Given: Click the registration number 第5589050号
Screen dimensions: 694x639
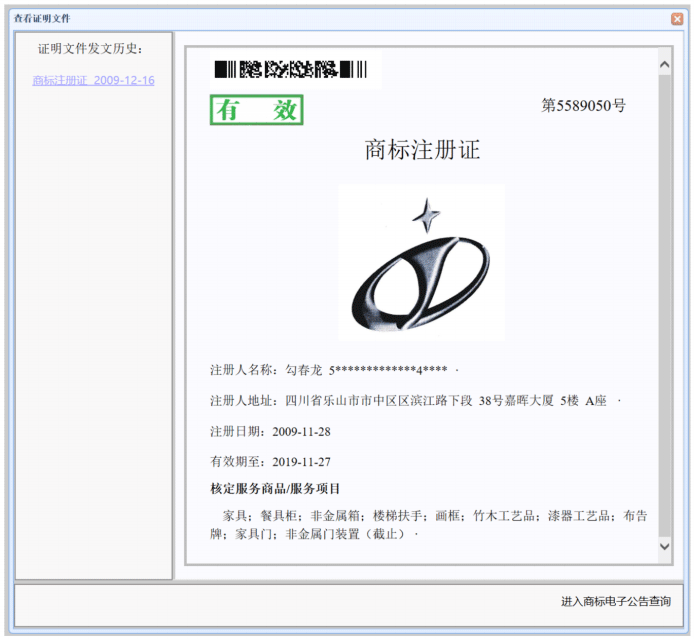Looking at the screenshot, I should coord(583,105).
